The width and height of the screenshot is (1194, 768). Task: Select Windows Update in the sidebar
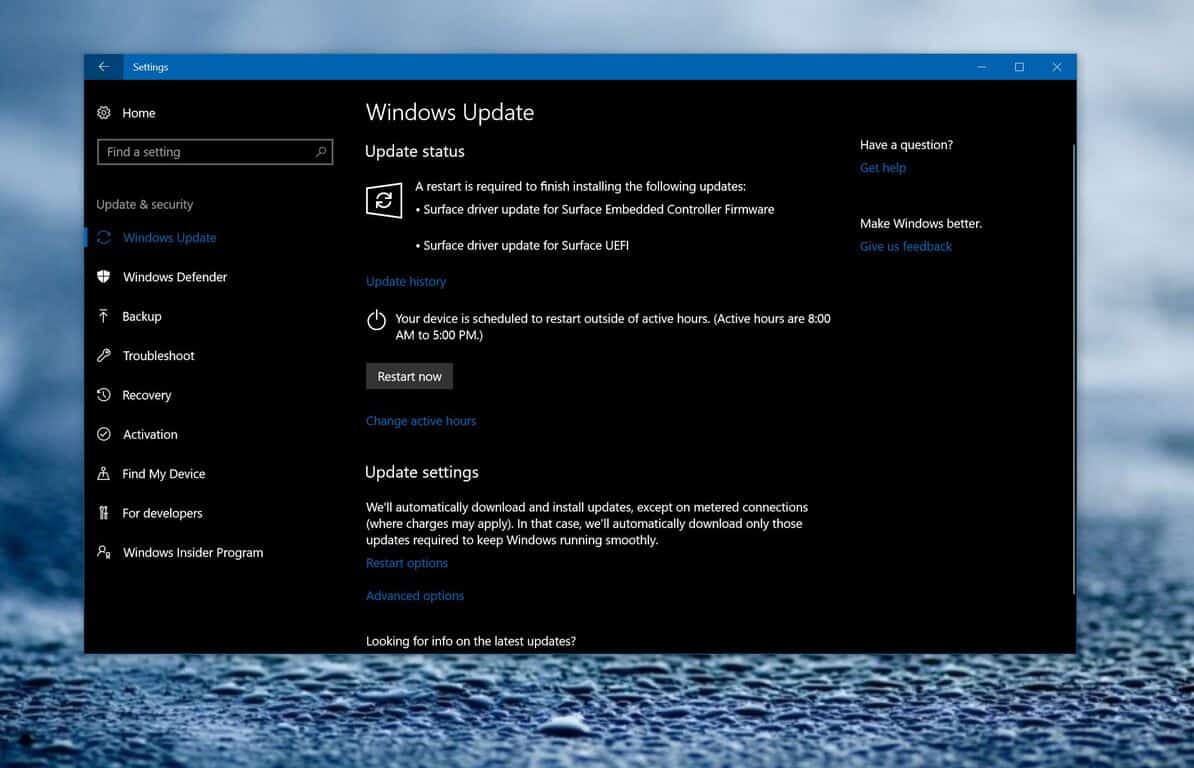169,237
